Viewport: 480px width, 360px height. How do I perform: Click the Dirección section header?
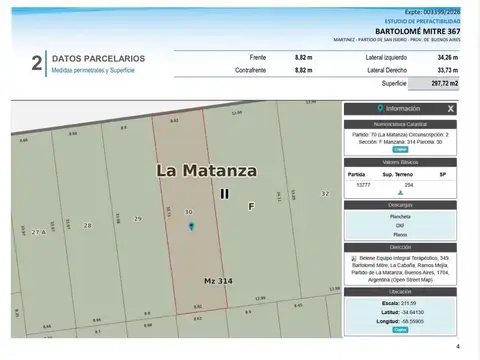(400, 247)
